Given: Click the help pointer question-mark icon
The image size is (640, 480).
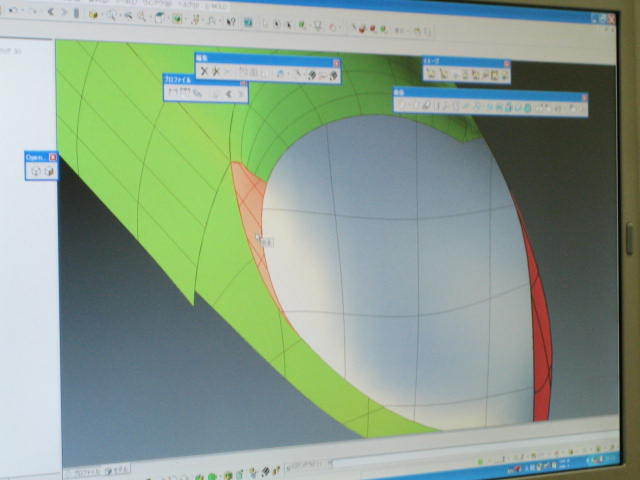Looking at the screenshot, I should click(x=231, y=21).
